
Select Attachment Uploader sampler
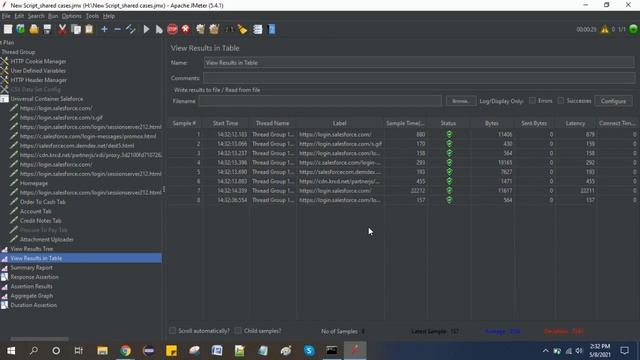coord(47,240)
